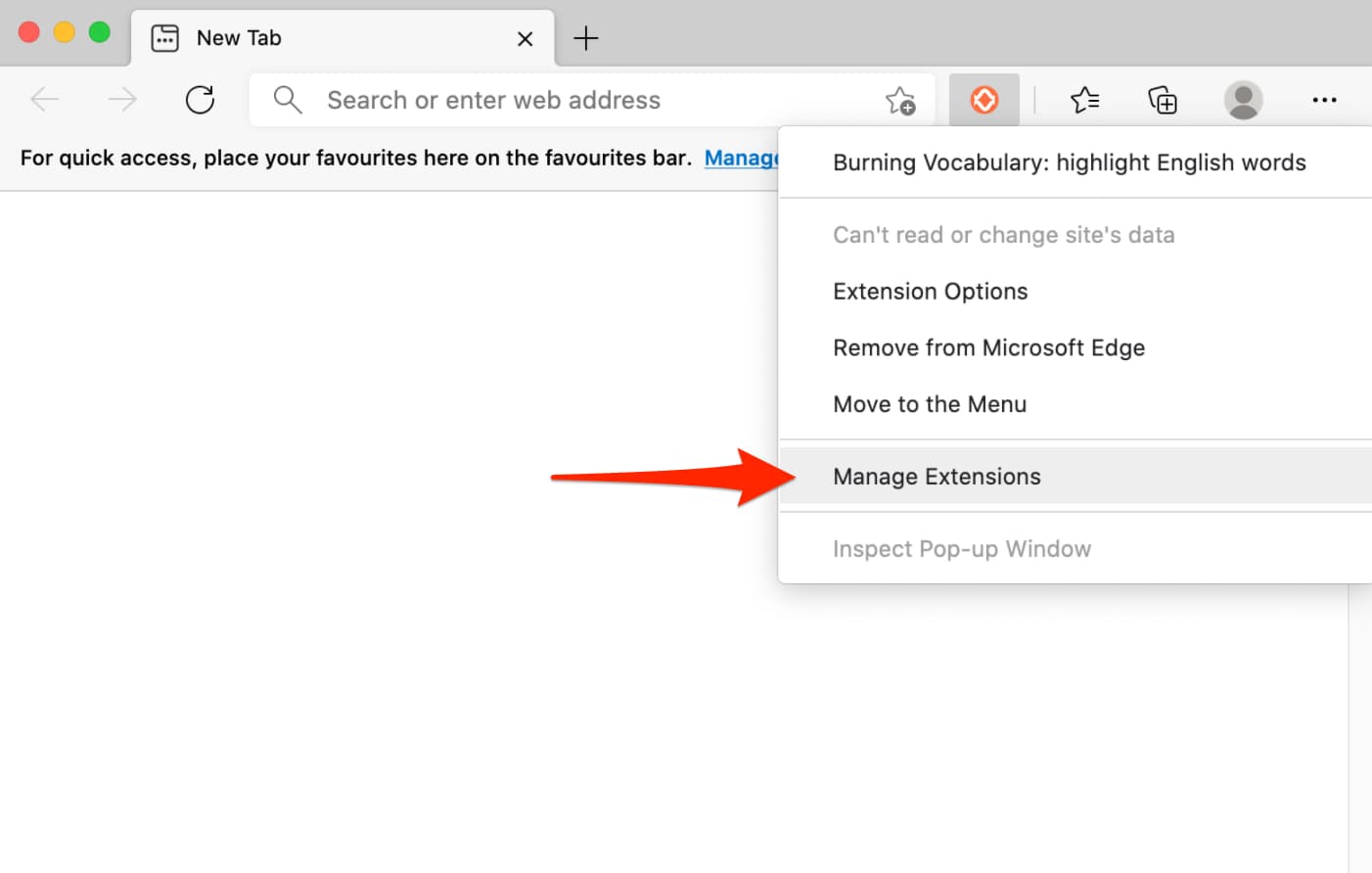Click Can't read or change site's data

1075,235
